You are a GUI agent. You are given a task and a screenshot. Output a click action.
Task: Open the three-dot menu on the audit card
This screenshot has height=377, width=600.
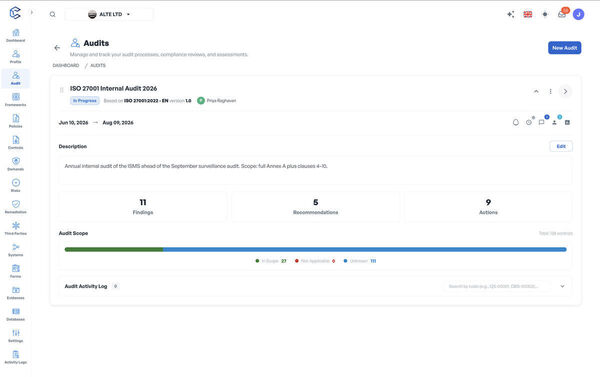click(x=551, y=91)
